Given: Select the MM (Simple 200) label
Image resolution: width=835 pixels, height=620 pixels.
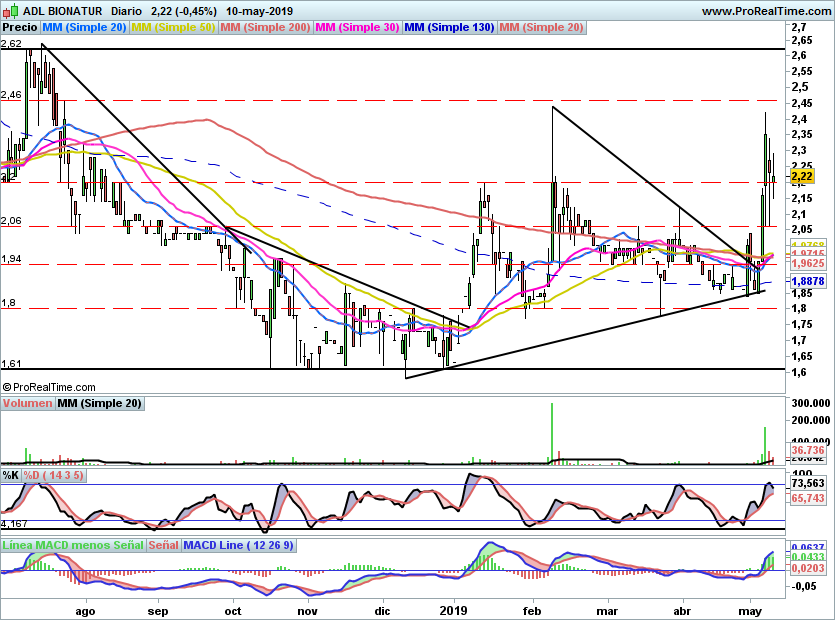Looking at the screenshot, I should tap(265, 28).
